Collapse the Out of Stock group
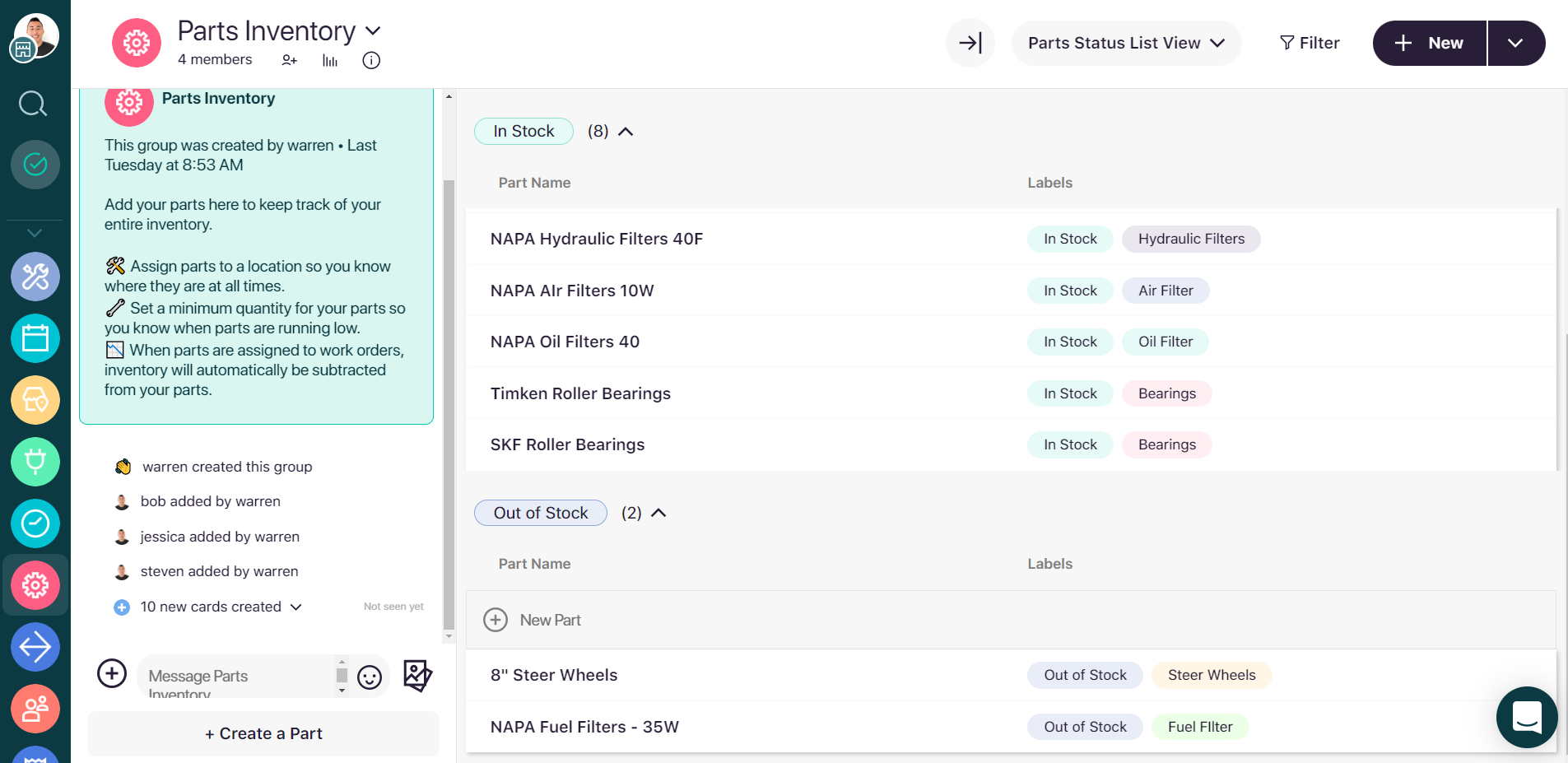This screenshot has height=763, width=1568. coord(658,513)
